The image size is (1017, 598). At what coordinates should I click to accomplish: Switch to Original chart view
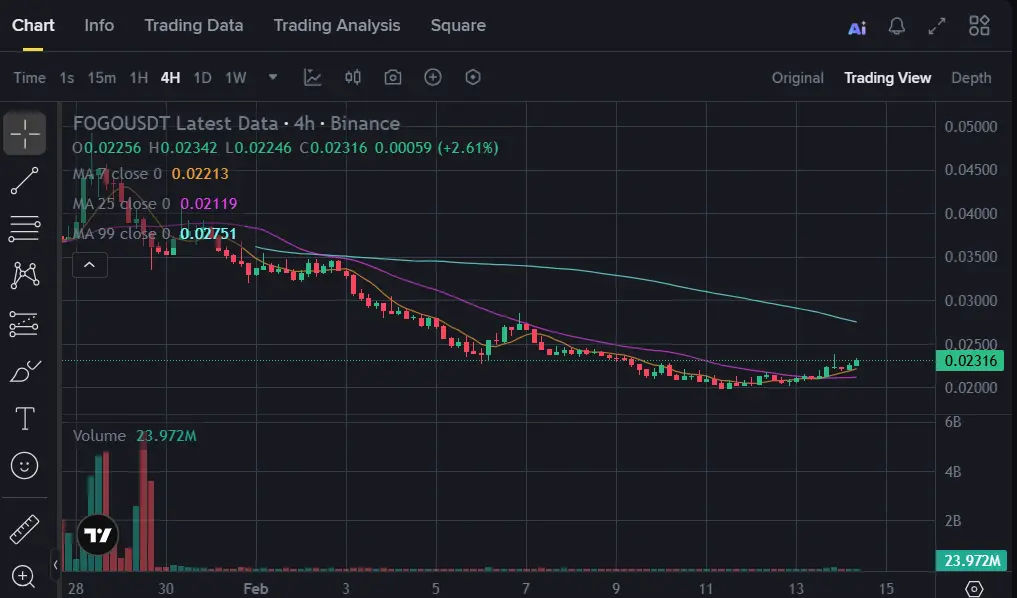click(x=797, y=78)
